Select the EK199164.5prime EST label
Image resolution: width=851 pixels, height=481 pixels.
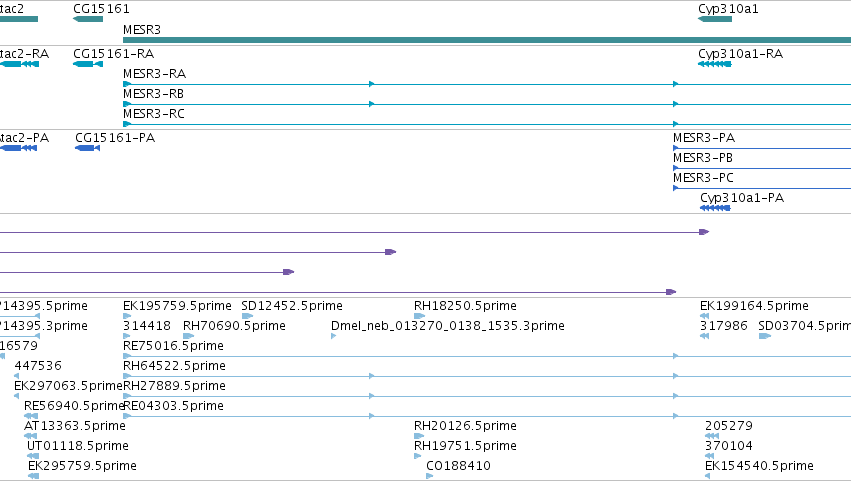click(754, 306)
